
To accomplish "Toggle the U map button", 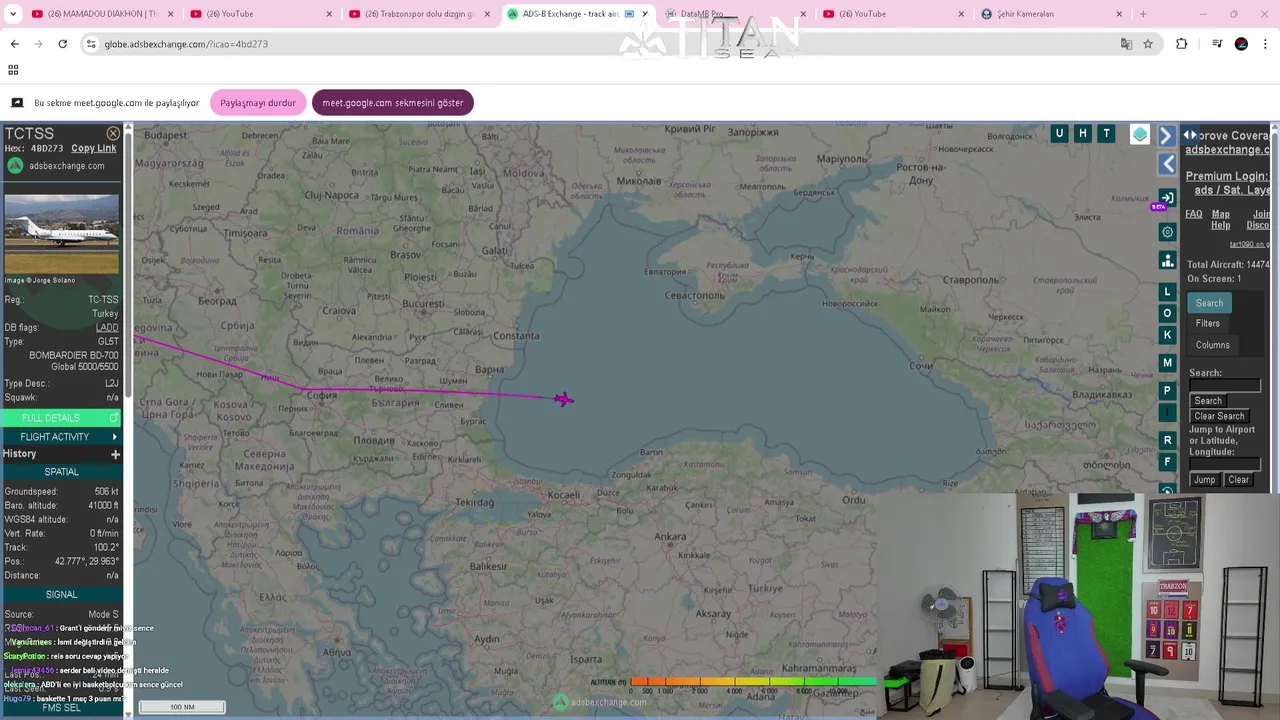I will (x=1059, y=133).
